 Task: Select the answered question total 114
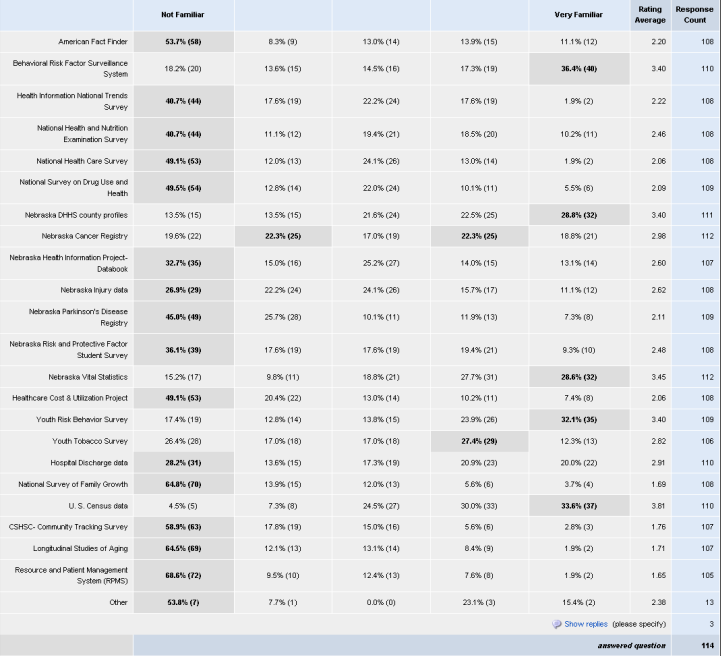[707, 645]
